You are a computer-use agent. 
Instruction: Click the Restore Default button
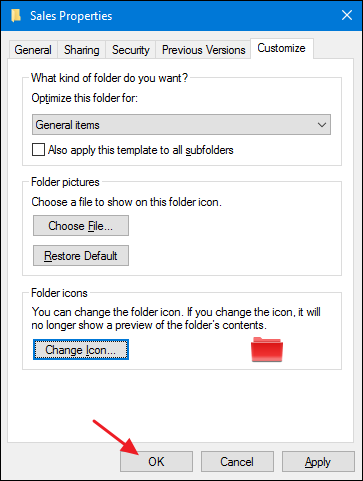[x=81, y=256]
